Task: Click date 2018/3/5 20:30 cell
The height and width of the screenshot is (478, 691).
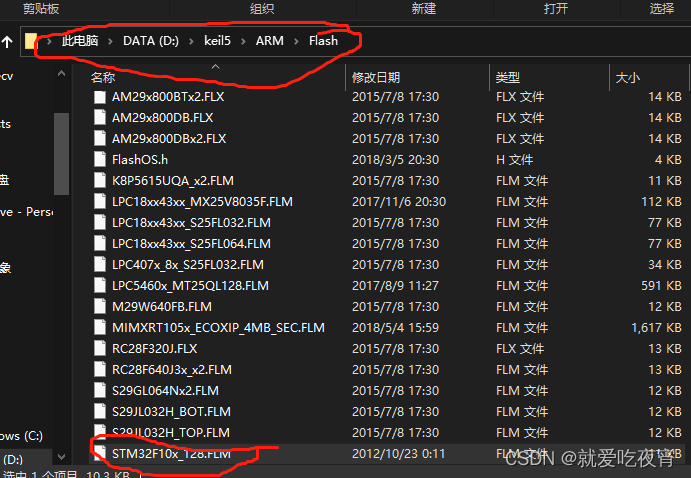Action: (395, 159)
